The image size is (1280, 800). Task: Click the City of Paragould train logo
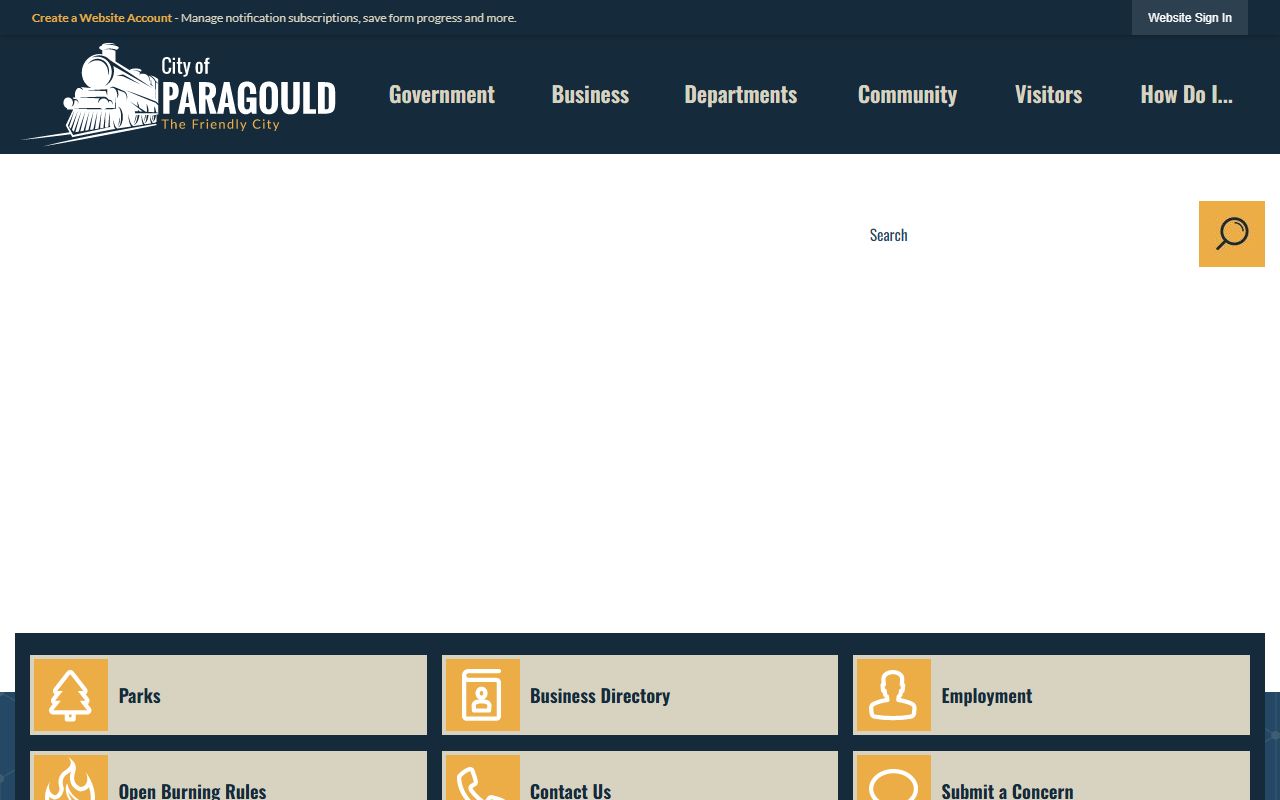click(179, 94)
